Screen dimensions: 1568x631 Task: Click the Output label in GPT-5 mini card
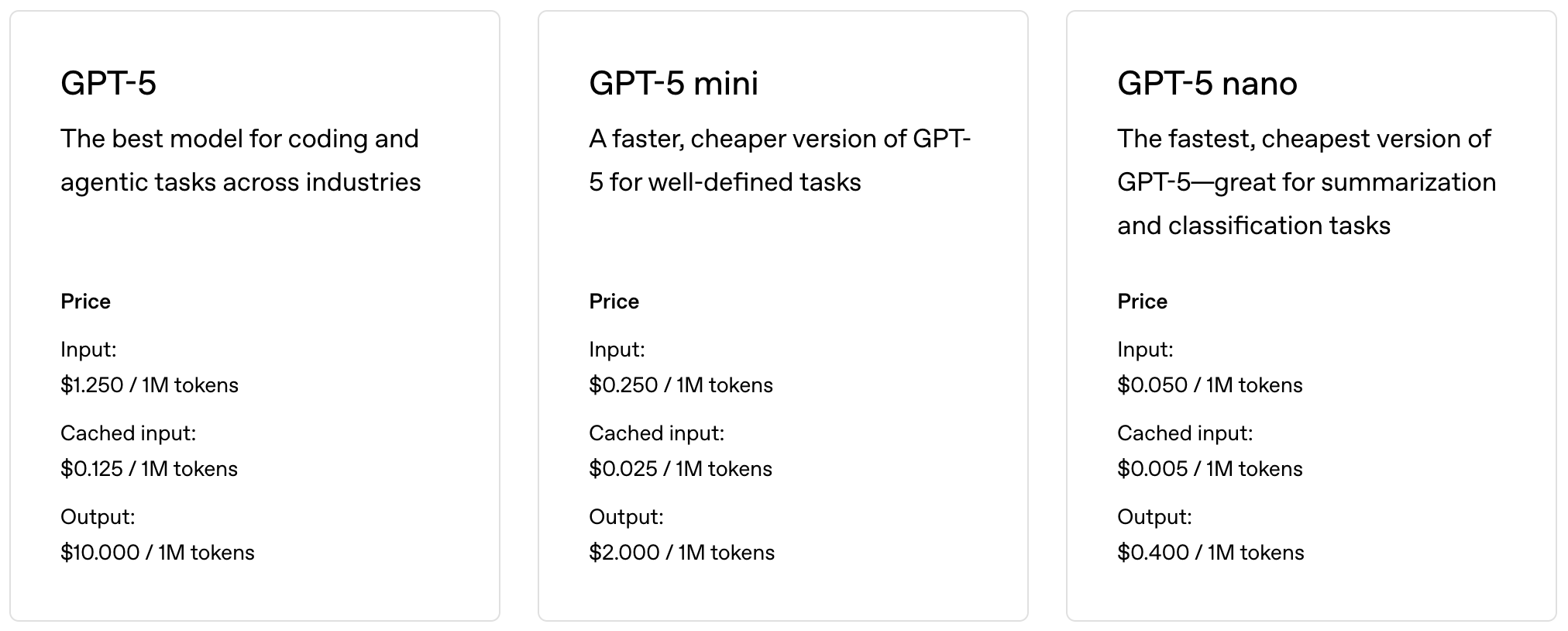[x=626, y=517]
